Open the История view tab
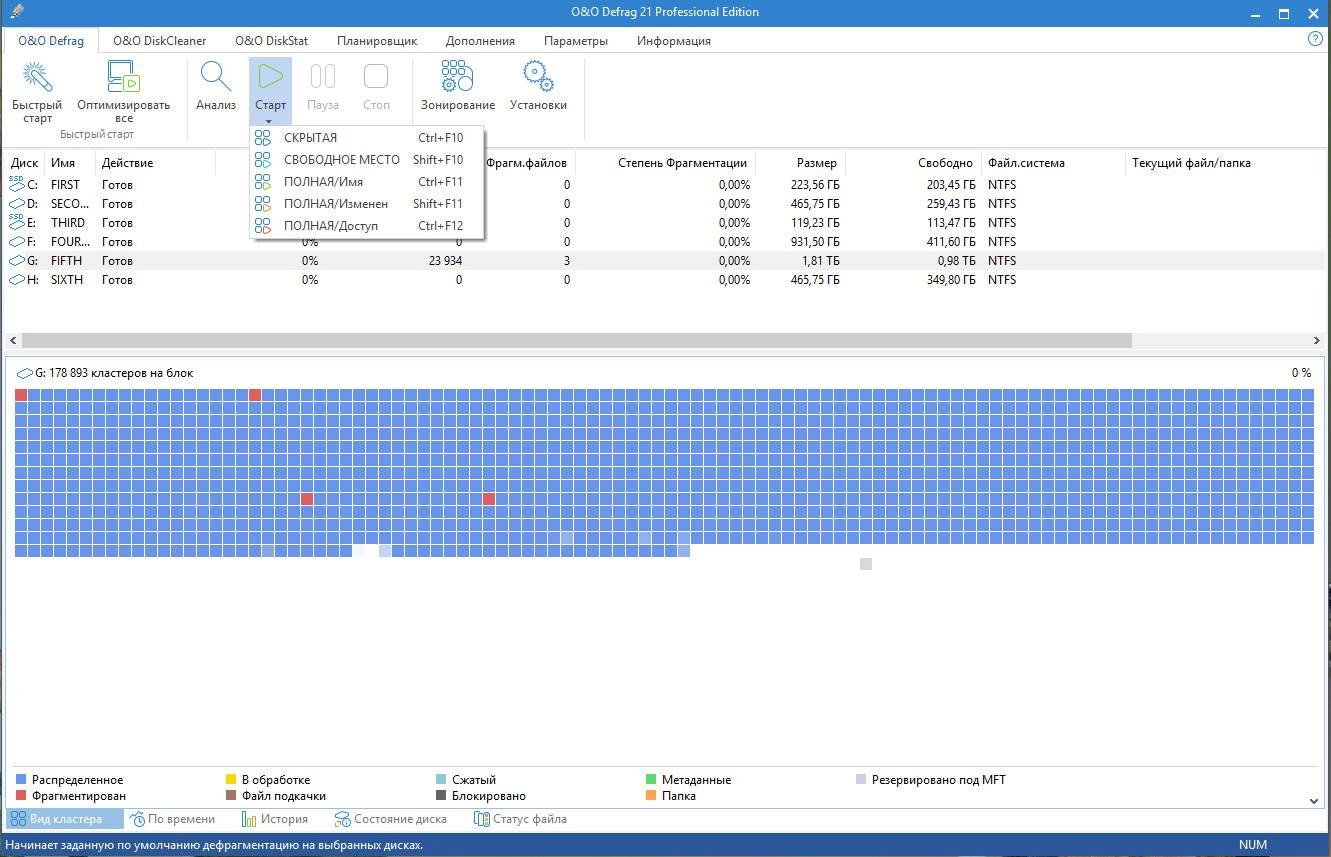Image resolution: width=1331 pixels, height=857 pixels. pos(275,819)
